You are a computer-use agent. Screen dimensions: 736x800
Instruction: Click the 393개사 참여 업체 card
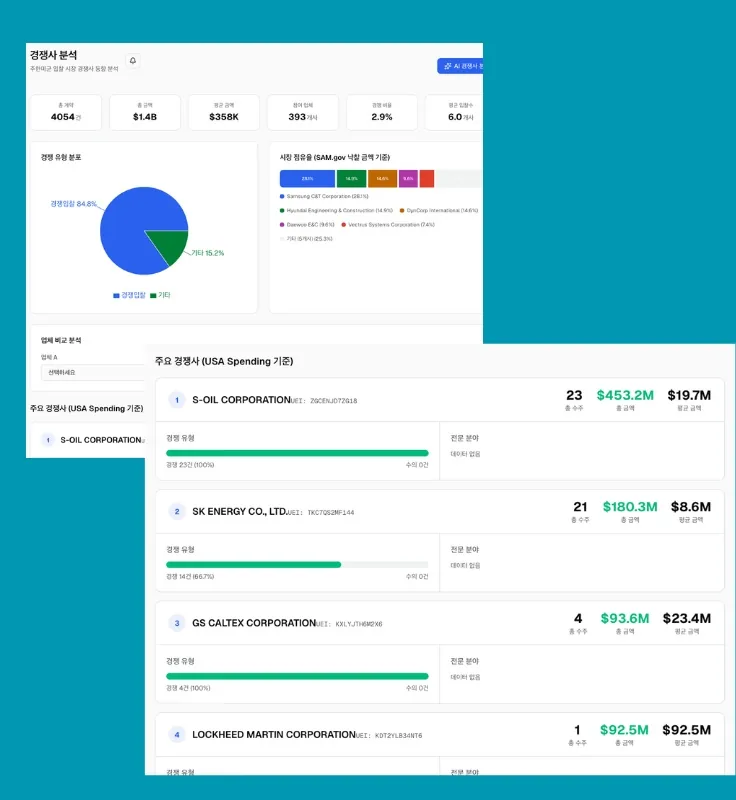pyautogui.click(x=303, y=112)
